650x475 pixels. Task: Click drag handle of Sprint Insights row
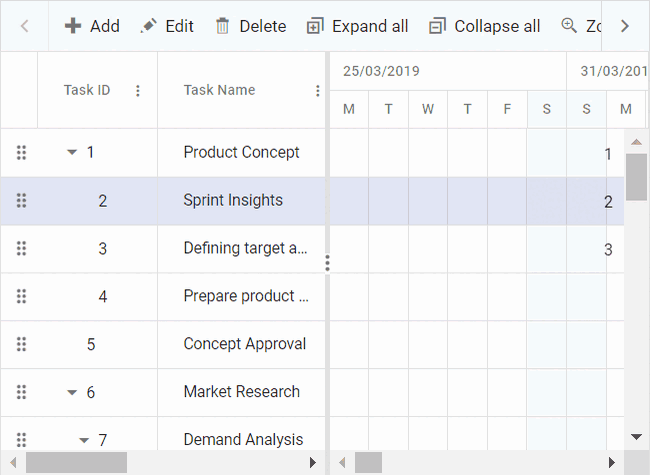tap(22, 201)
